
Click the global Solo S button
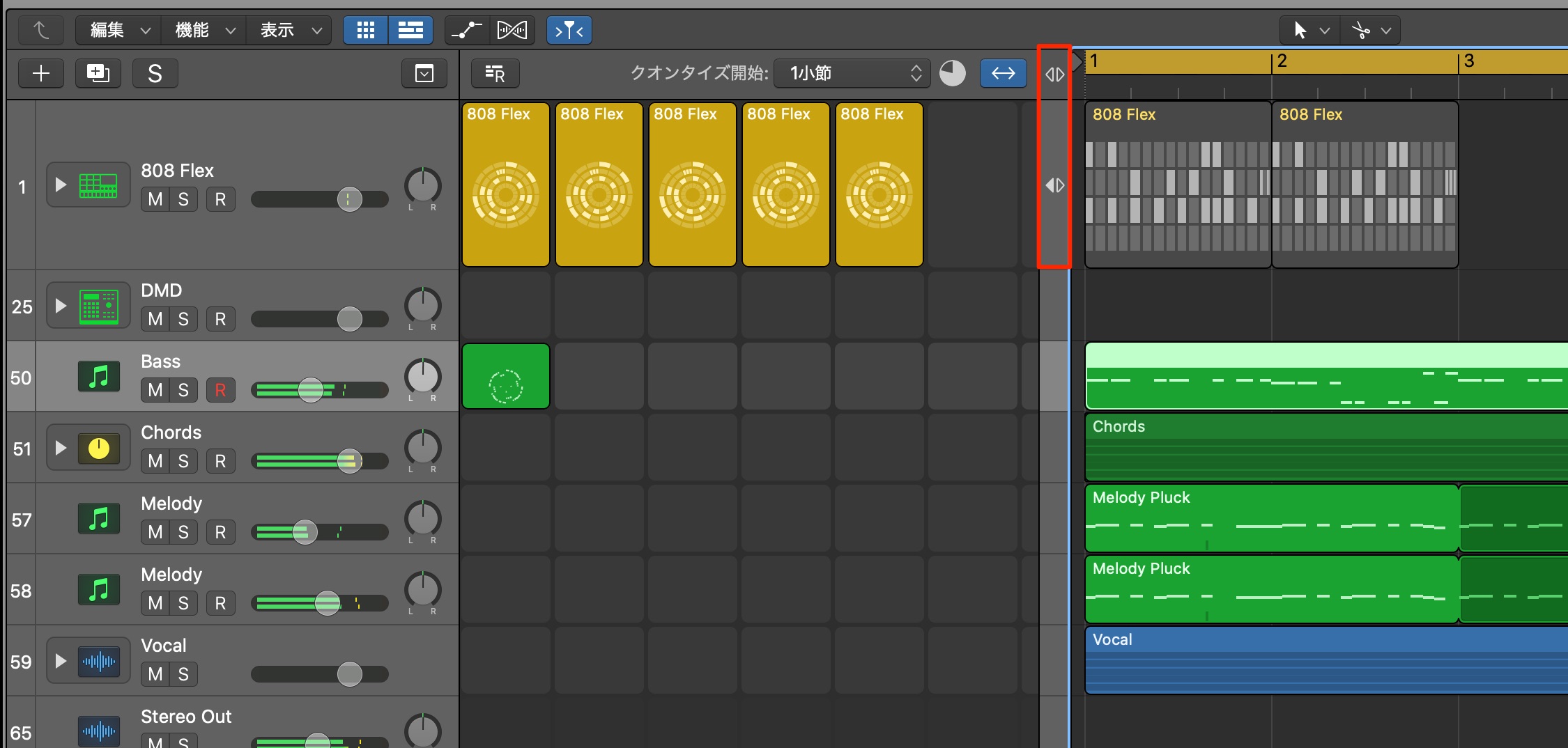(155, 73)
